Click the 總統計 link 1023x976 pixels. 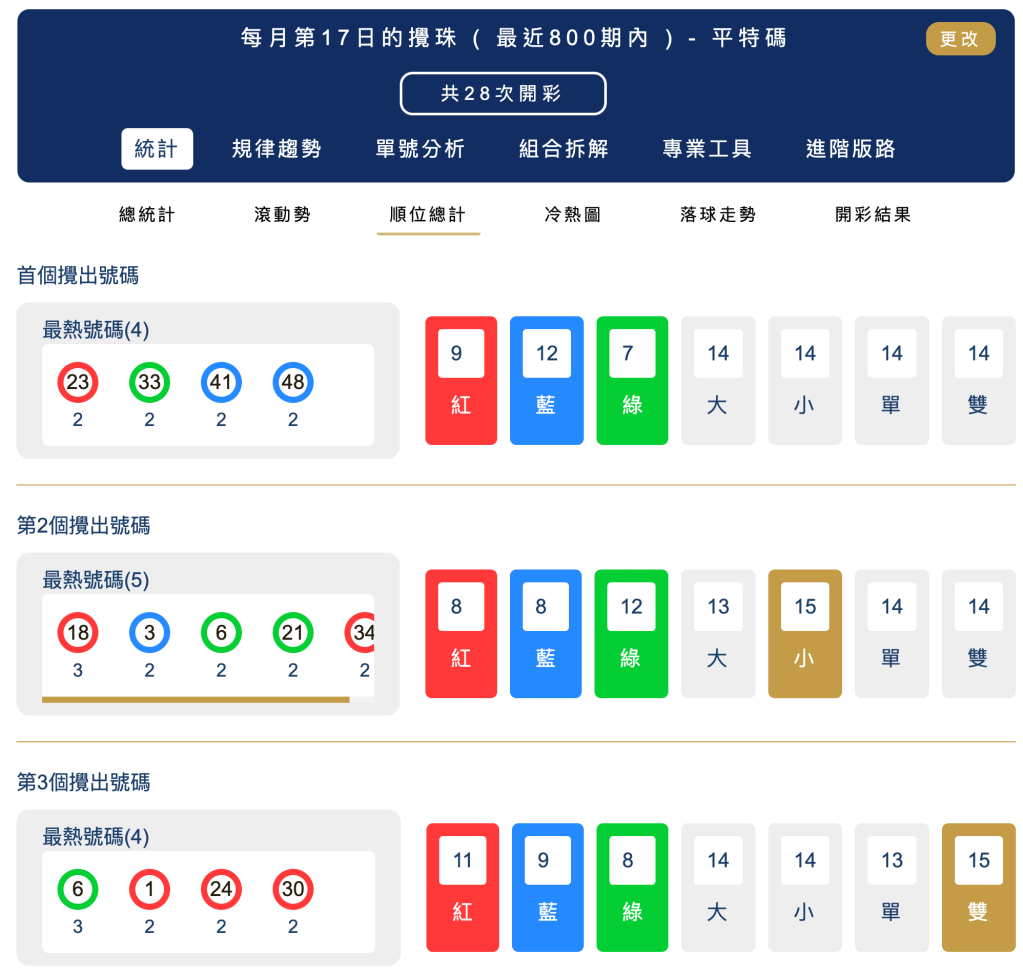pyautogui.click(x=144, y=214)
